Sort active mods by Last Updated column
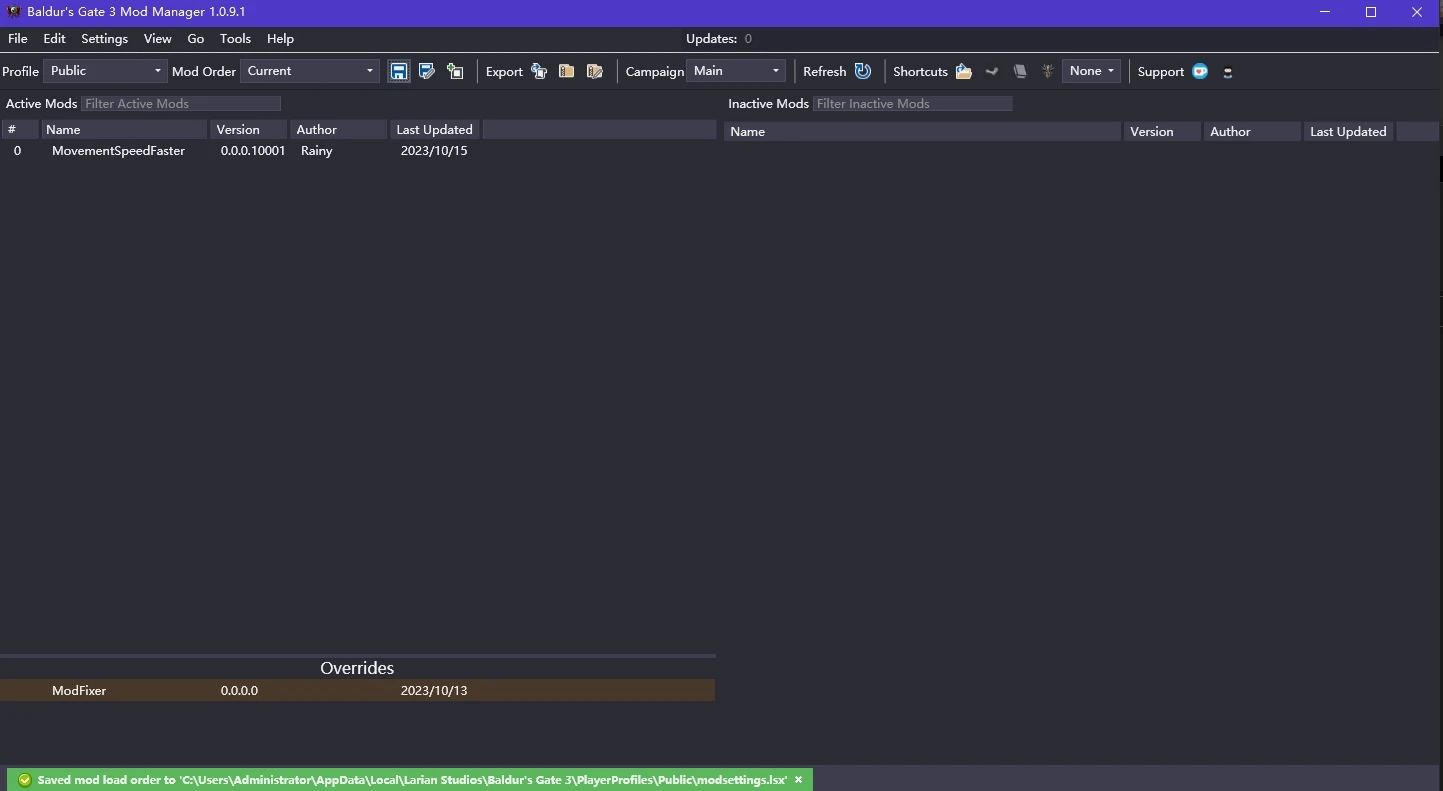 click(x=435, y=129)
